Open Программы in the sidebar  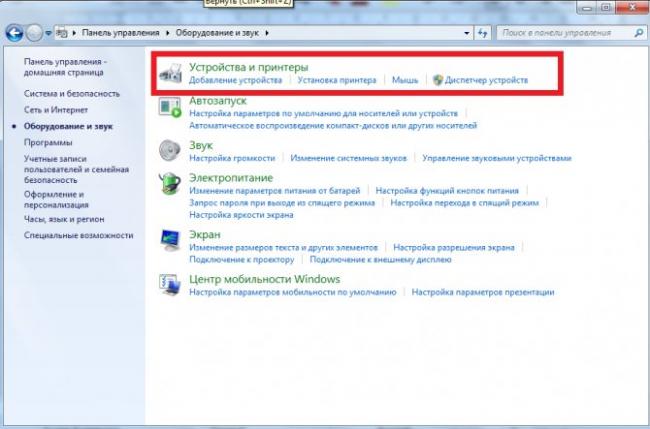coord(48,143)
